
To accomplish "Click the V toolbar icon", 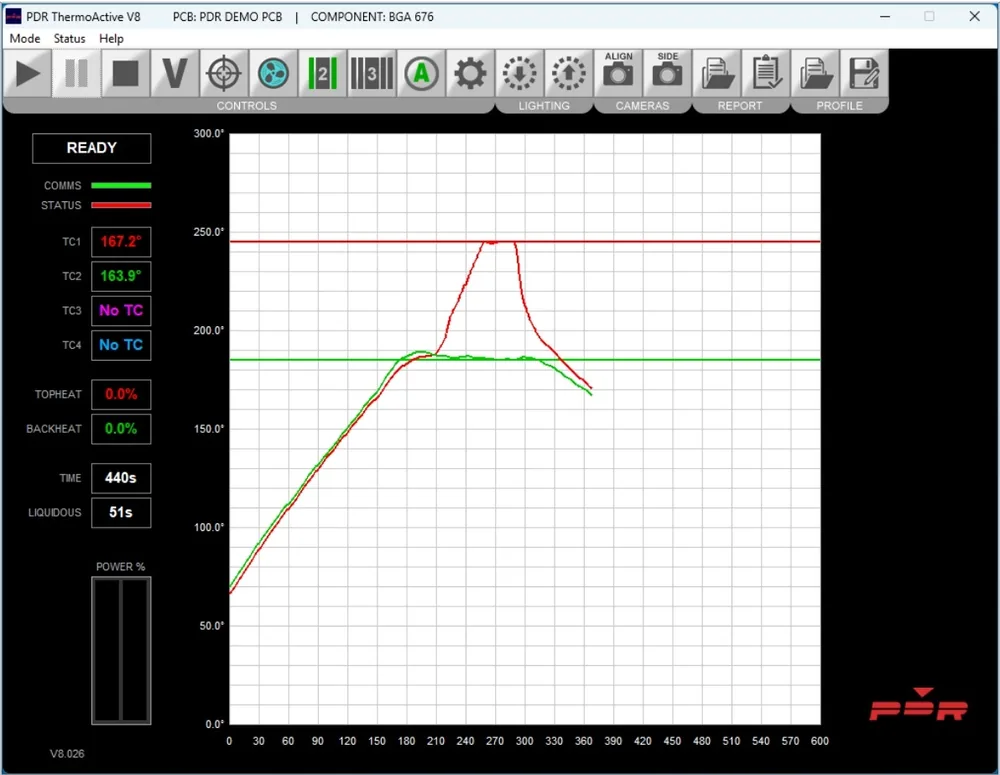I will 175,73.
